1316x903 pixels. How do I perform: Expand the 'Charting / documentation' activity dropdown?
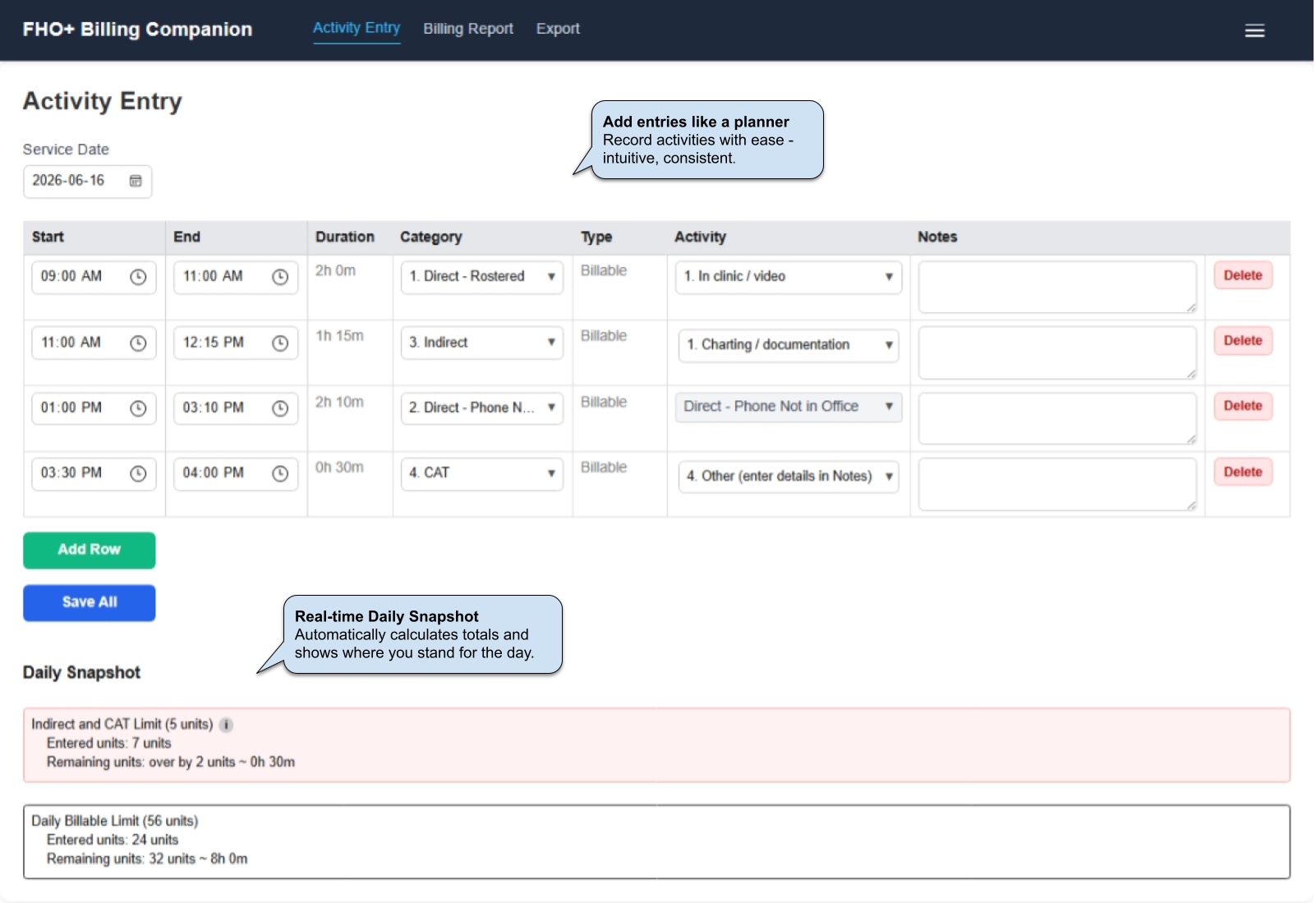(789, 345)
